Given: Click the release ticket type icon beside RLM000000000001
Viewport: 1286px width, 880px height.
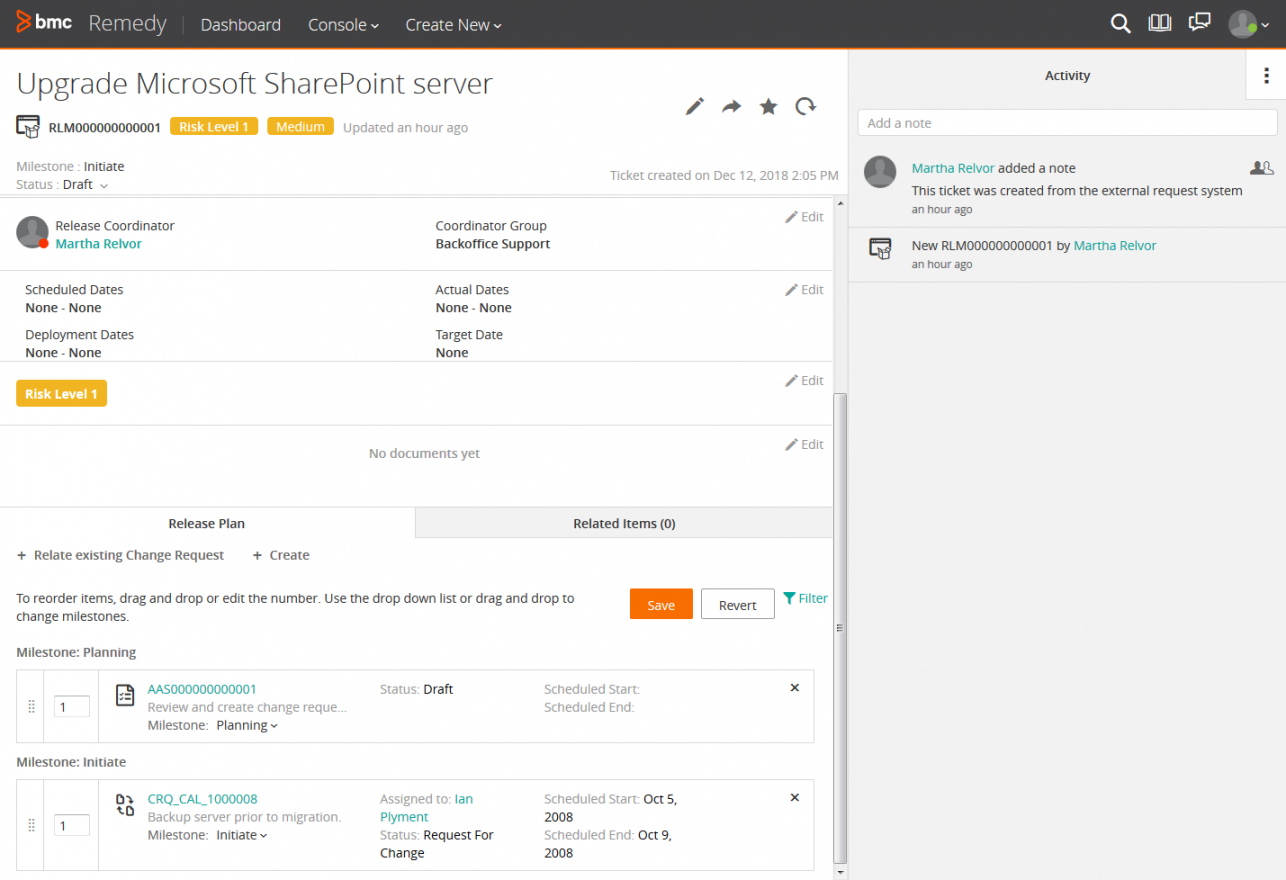Looking at the screenshot, I should coord(28,127).
